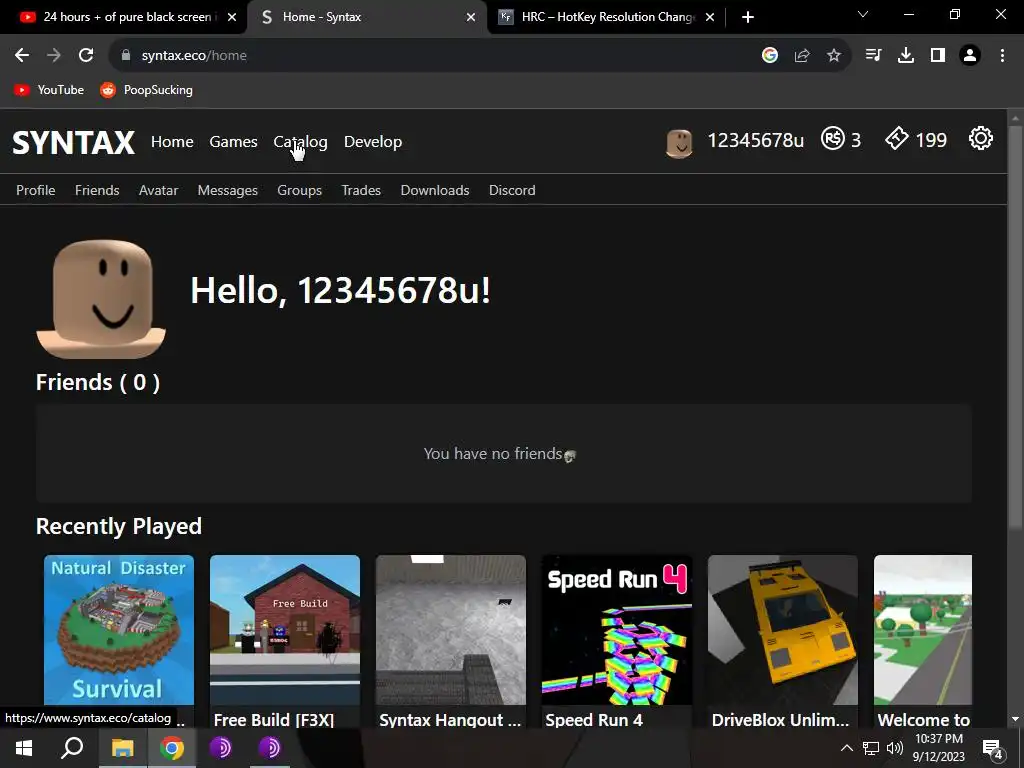
Task: Click the Robux currency icon
Action: tap(833, 138)
